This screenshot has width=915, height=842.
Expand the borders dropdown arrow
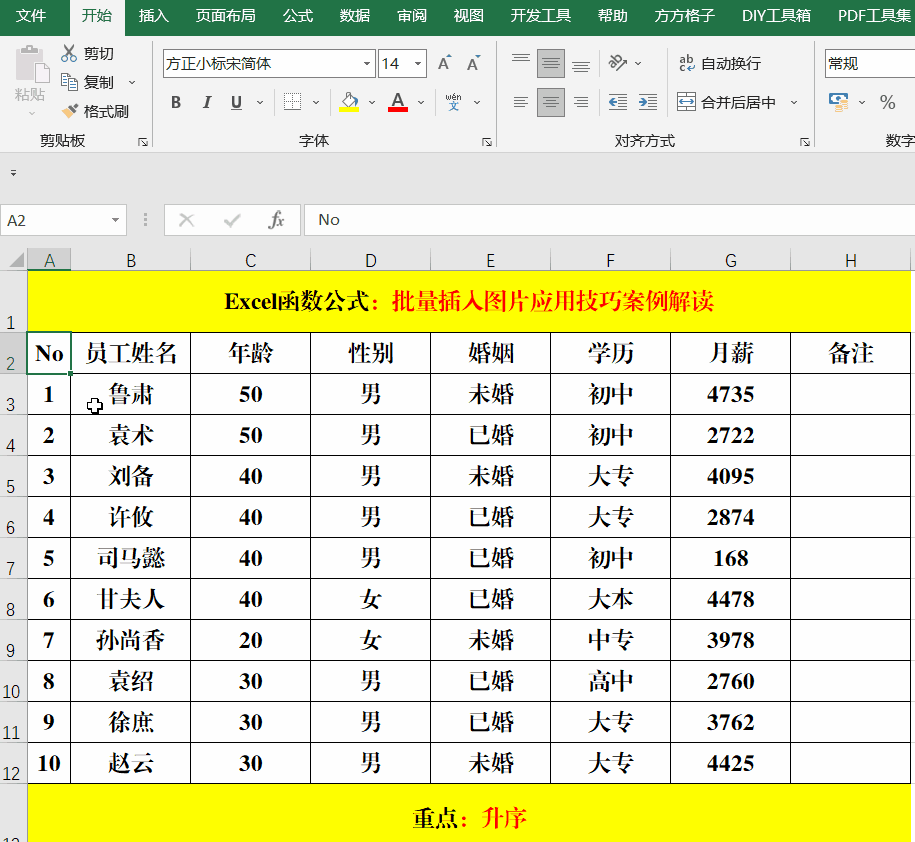(316, 102)
